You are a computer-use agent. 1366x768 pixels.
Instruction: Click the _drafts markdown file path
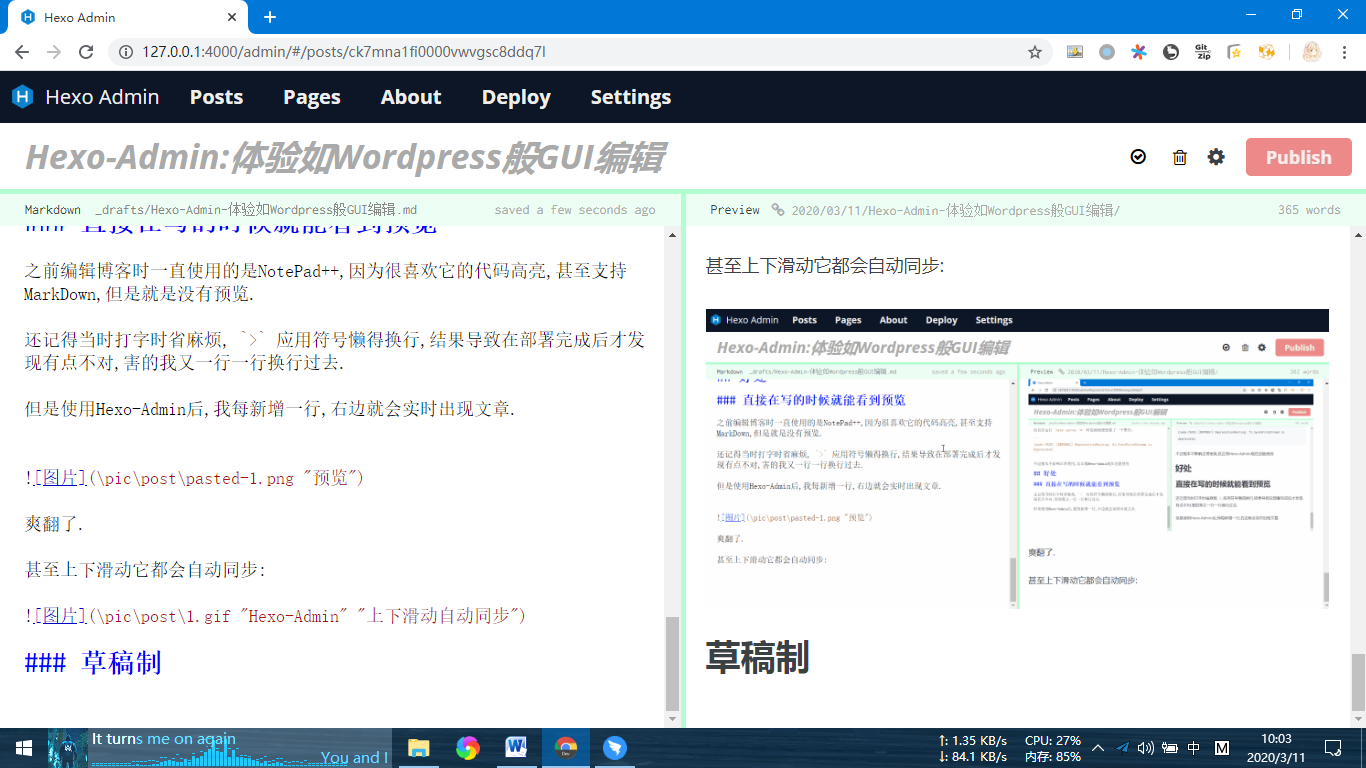click(x=256, y=210)
